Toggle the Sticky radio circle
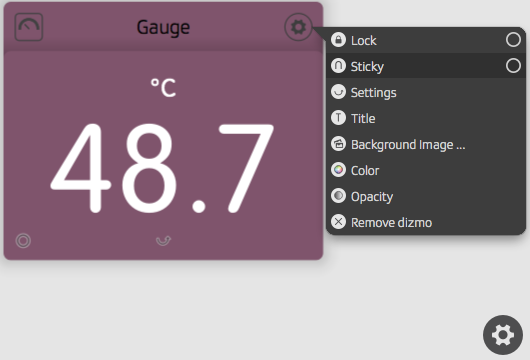The width and height of the screenshot is (530, 360). (x=513, y=66)
